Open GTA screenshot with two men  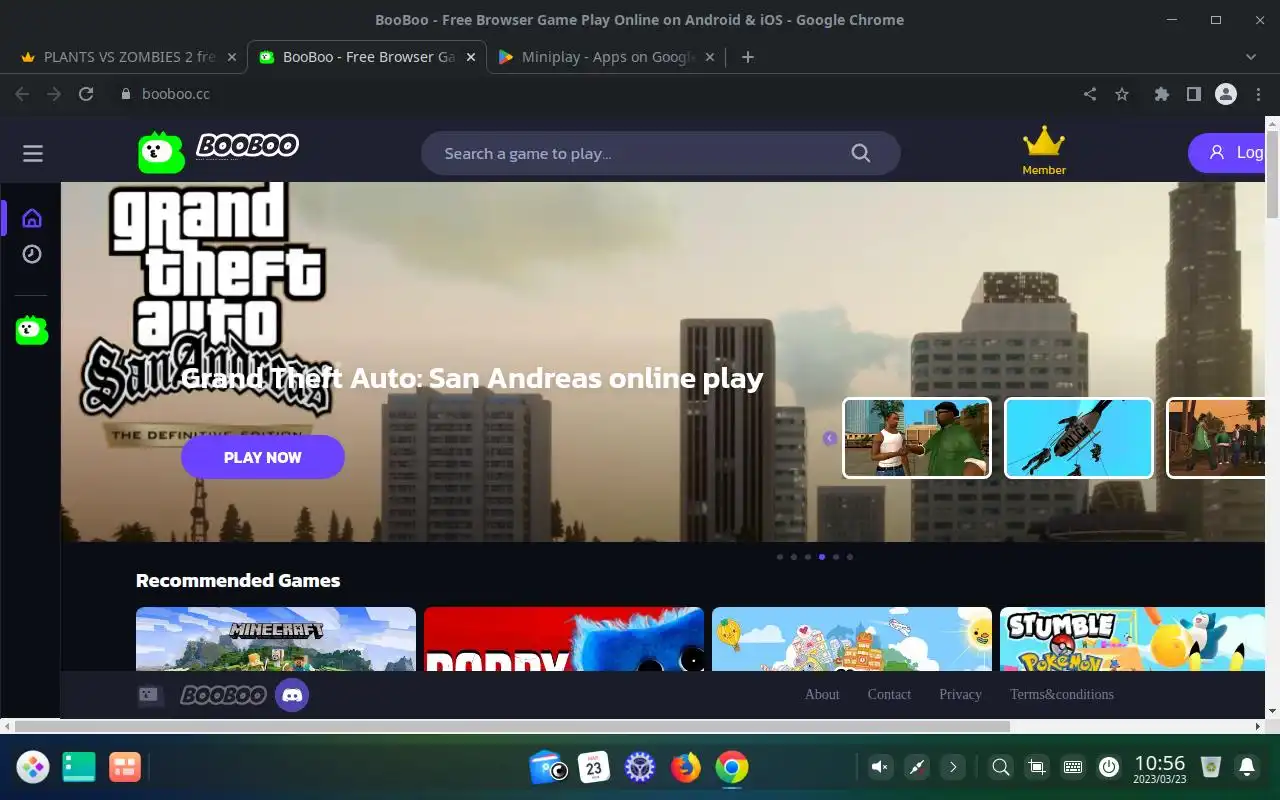pyautogui.click(x=917, y=438)
